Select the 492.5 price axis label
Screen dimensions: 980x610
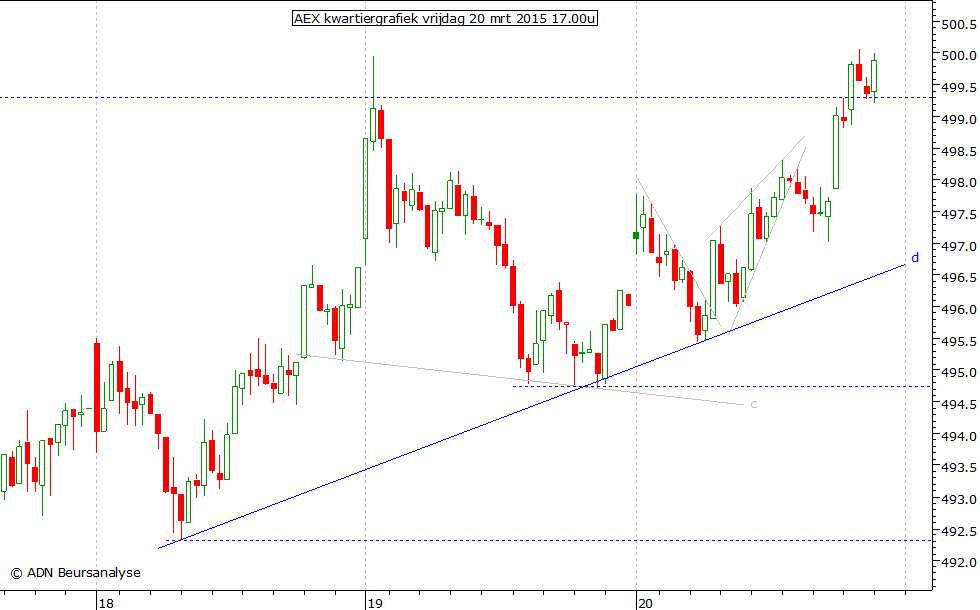click(x=959, y=531)
